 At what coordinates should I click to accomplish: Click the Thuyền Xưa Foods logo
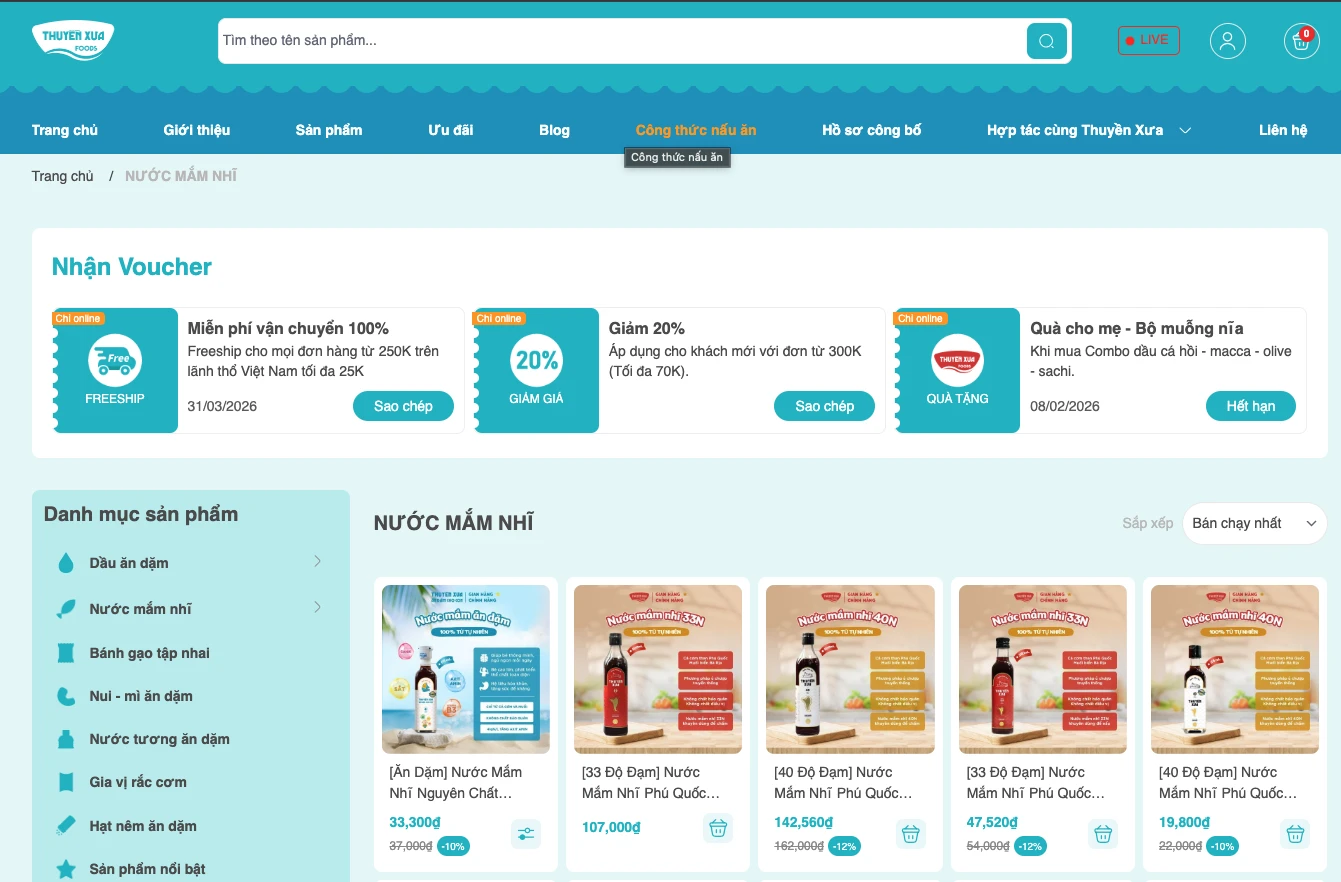(x=73, y=41)
